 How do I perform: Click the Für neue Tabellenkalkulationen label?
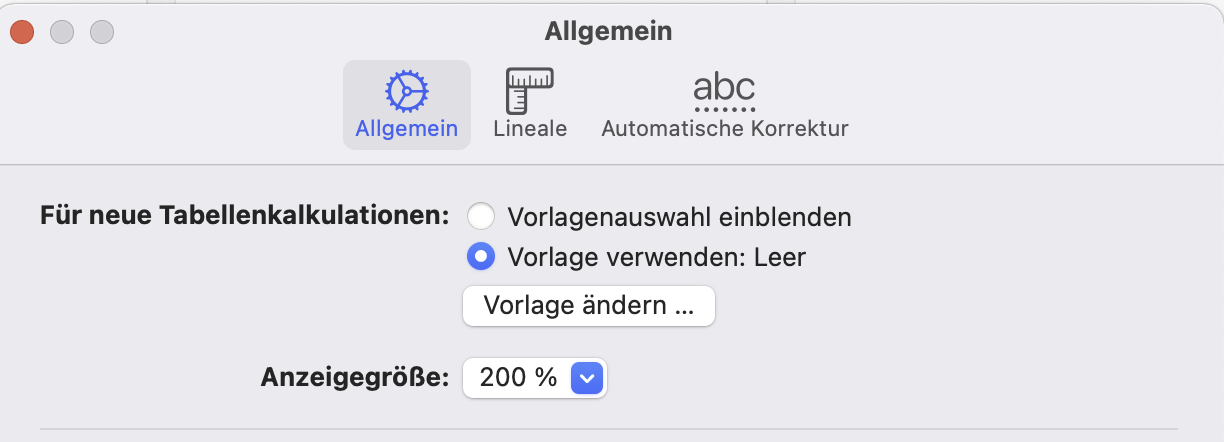tap(245, 216)
